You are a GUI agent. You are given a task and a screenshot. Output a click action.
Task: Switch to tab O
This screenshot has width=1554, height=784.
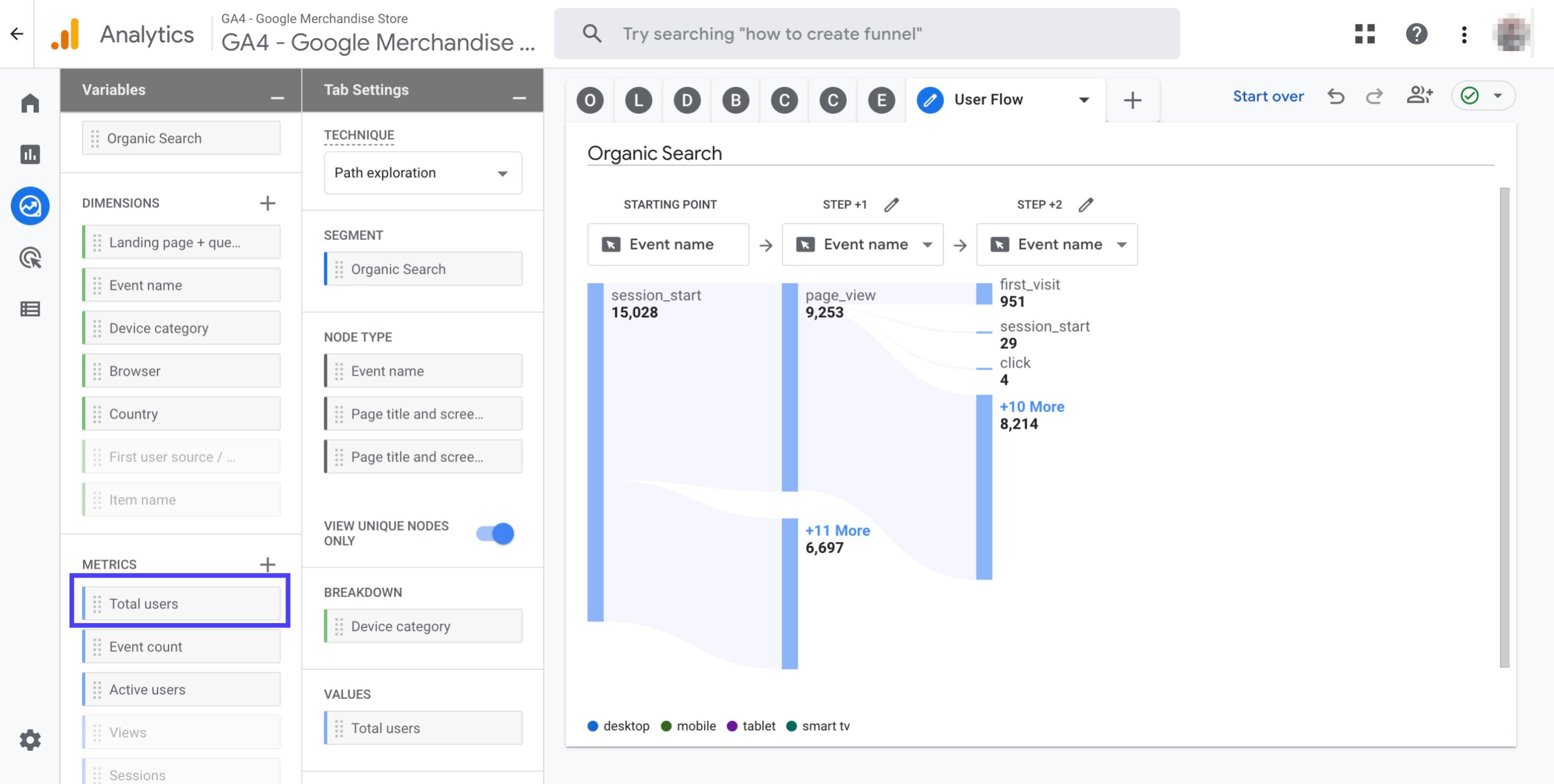coord(589,100)
